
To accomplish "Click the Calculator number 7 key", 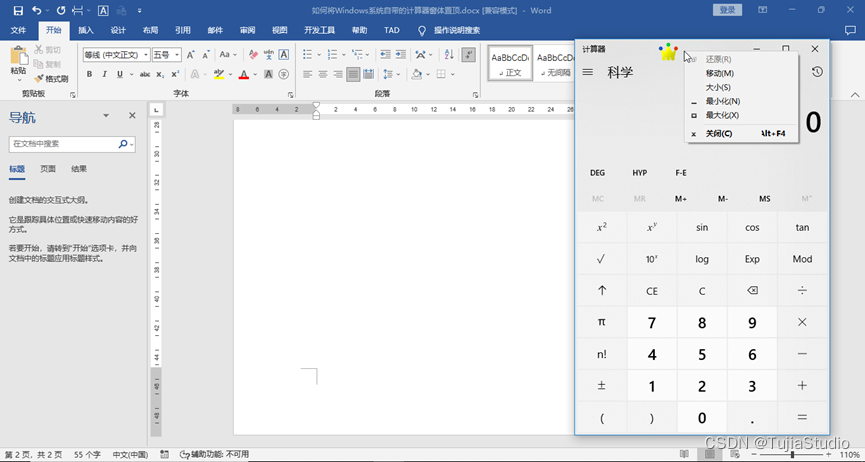I will point(652,323).
